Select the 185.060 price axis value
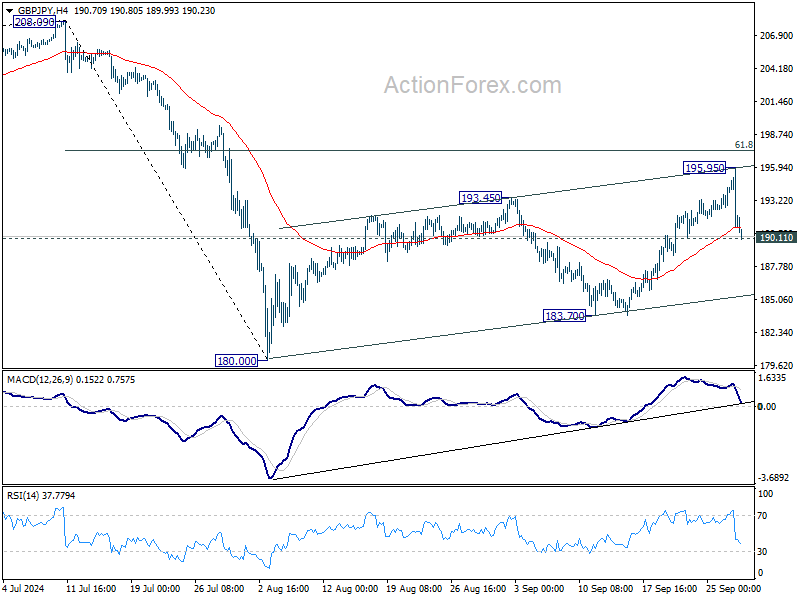800x600 pixels. point(777,299)
